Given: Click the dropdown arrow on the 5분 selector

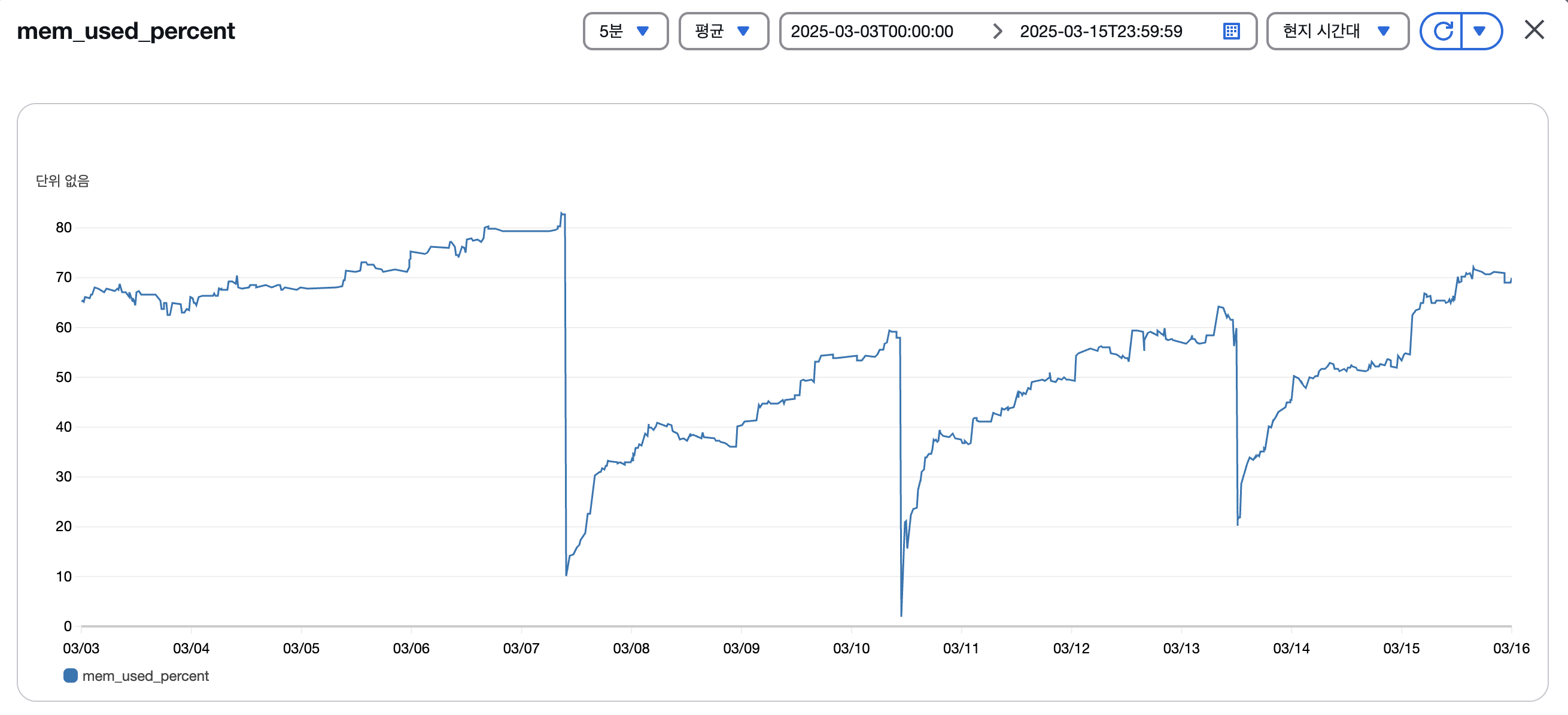Looking at the screenshot, I should (x=643, y=31).
